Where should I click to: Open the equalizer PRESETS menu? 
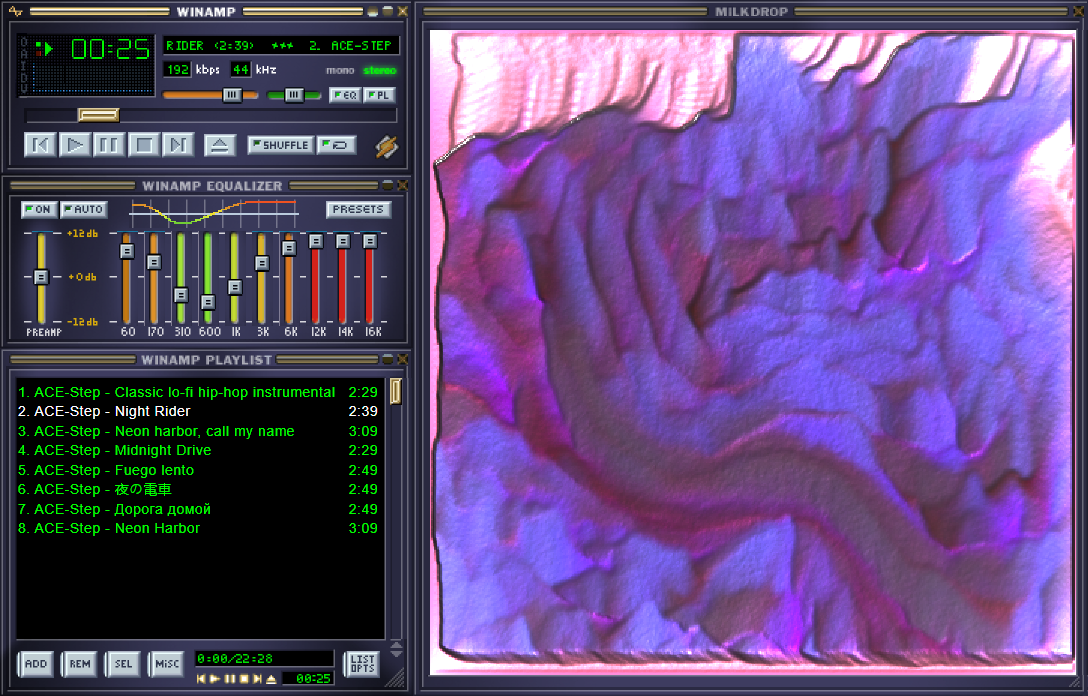coord(358,209)
